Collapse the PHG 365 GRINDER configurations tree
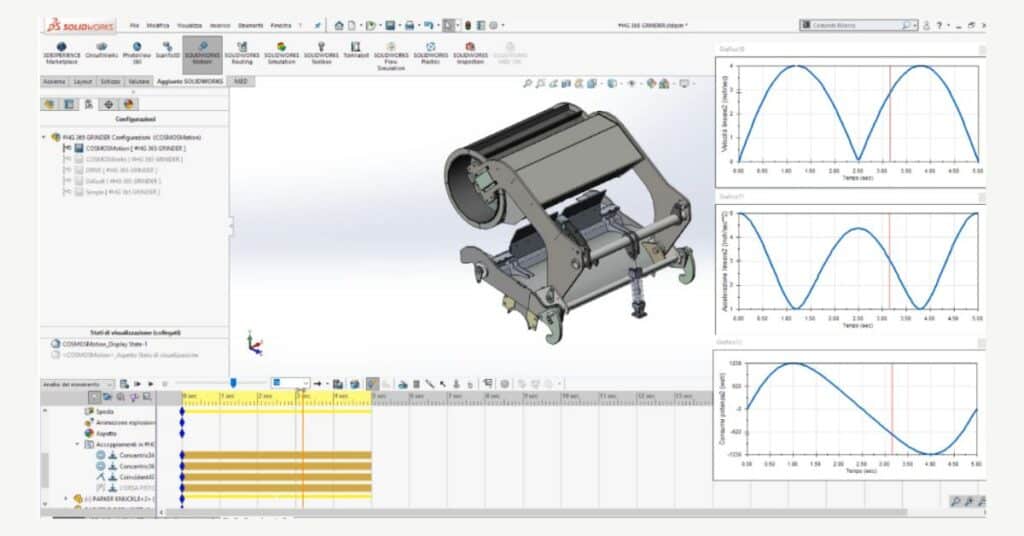This screenshot has height=536, width=1024. tap(43, 137)
